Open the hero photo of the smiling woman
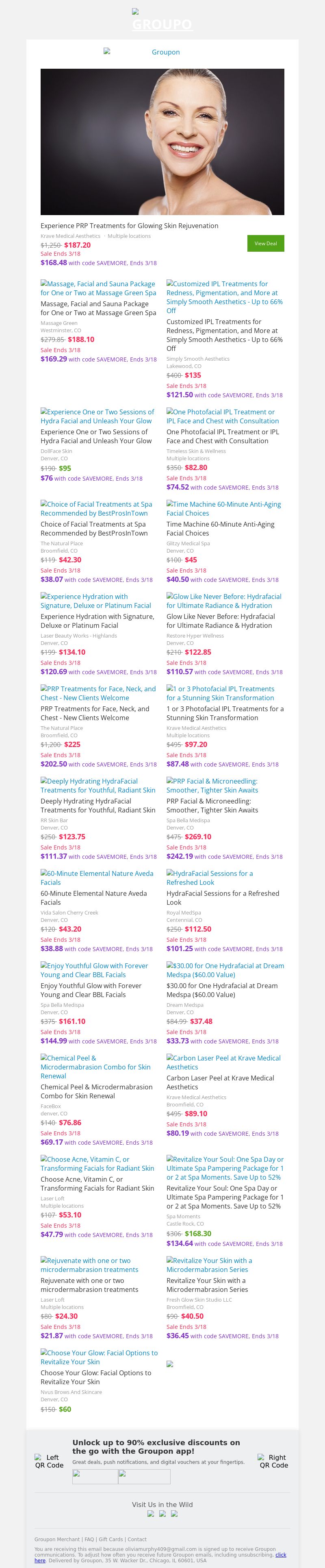This screenshot has height=1568, width=325. (x=162, y=142)
